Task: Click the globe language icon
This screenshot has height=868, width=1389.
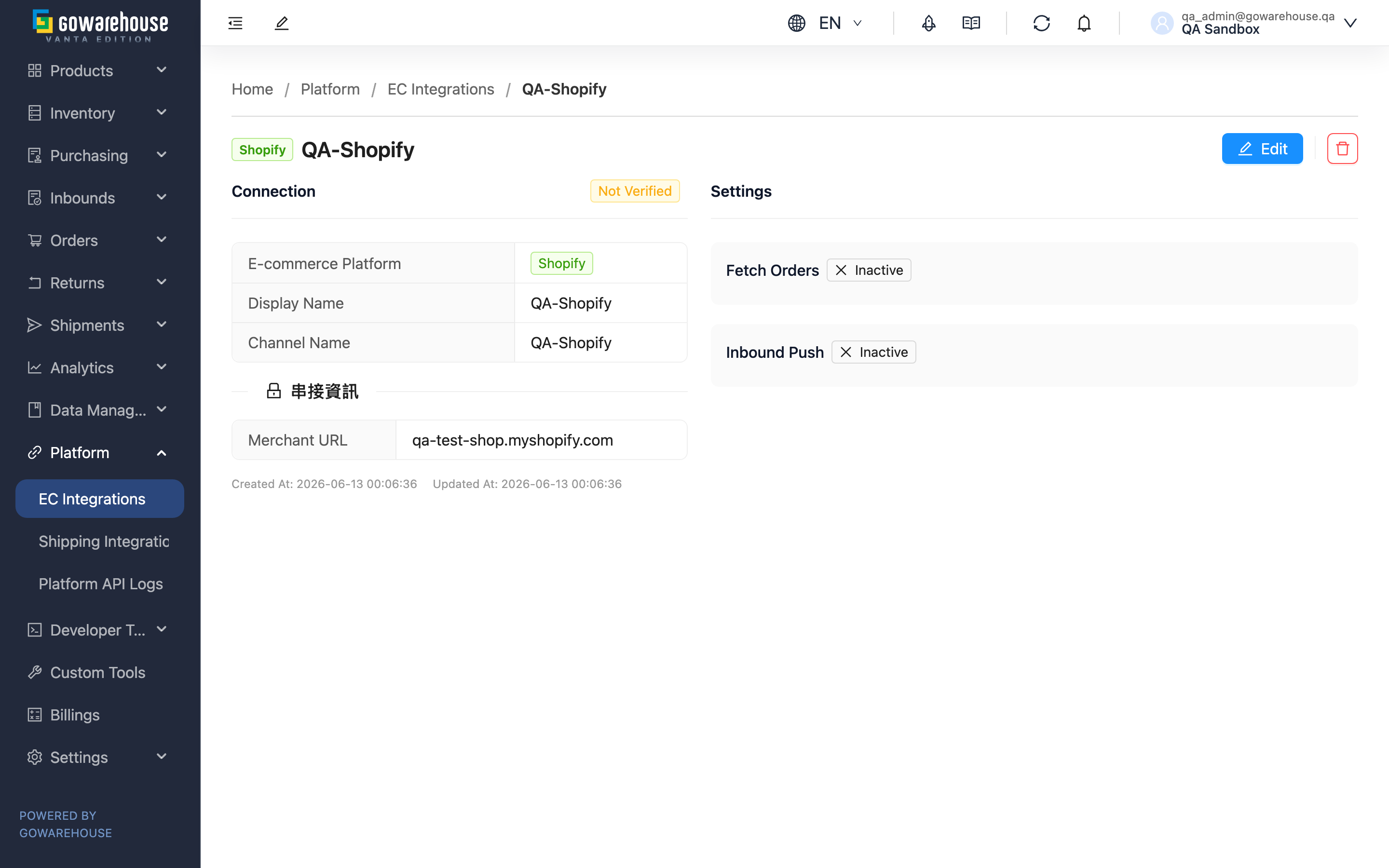Action: [797, 23]
